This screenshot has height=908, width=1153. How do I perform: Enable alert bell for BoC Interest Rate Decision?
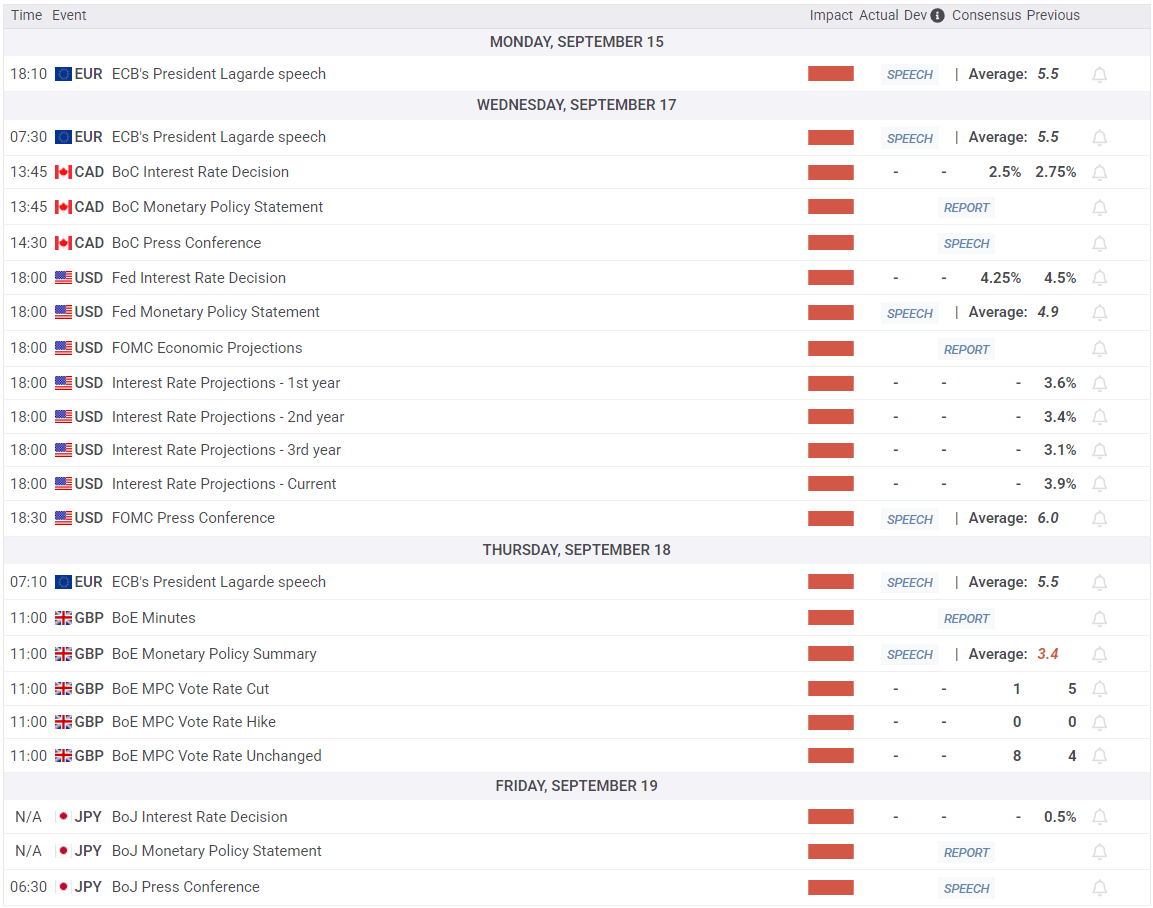click(x=1099, y=172)
